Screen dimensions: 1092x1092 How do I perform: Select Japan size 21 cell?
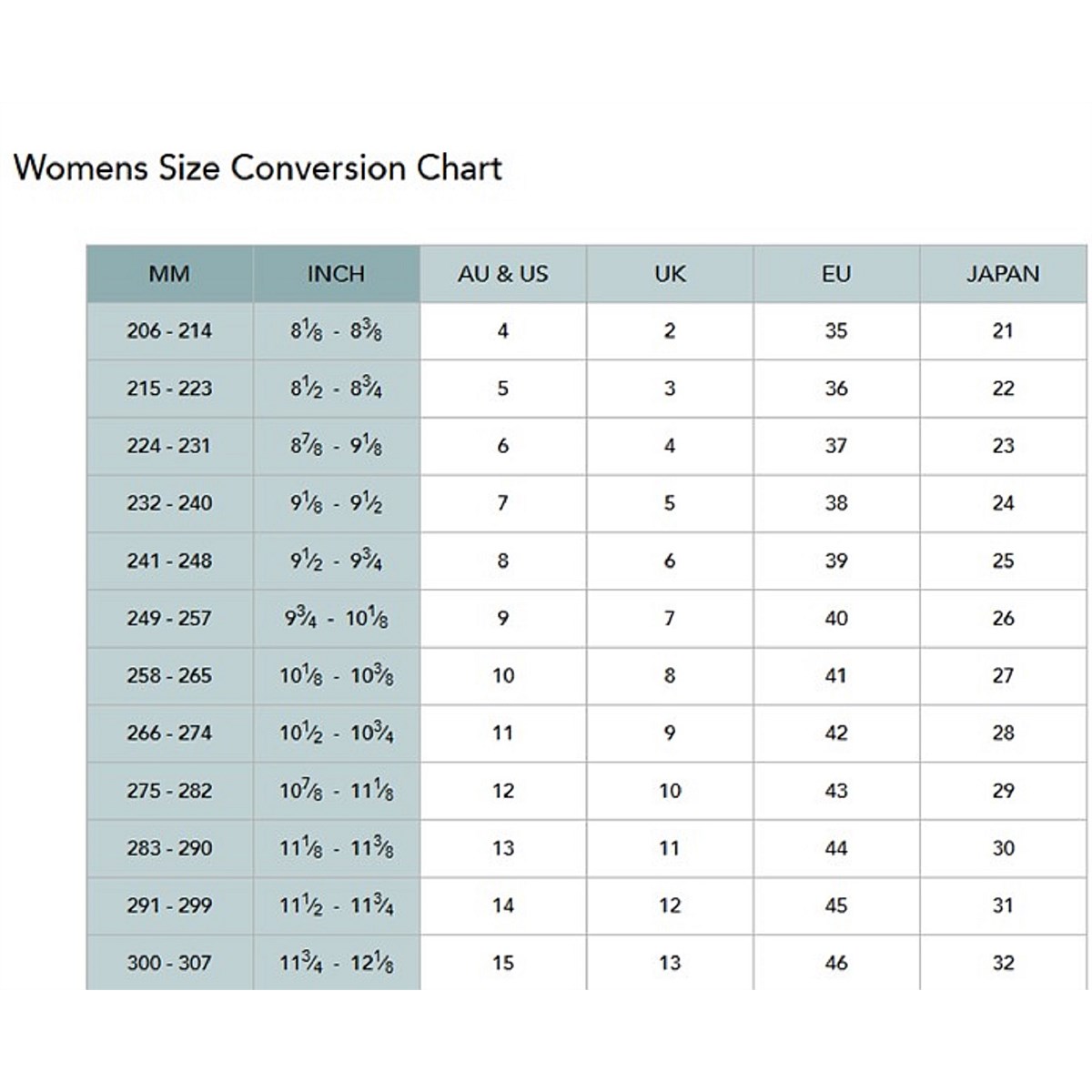1003,331
